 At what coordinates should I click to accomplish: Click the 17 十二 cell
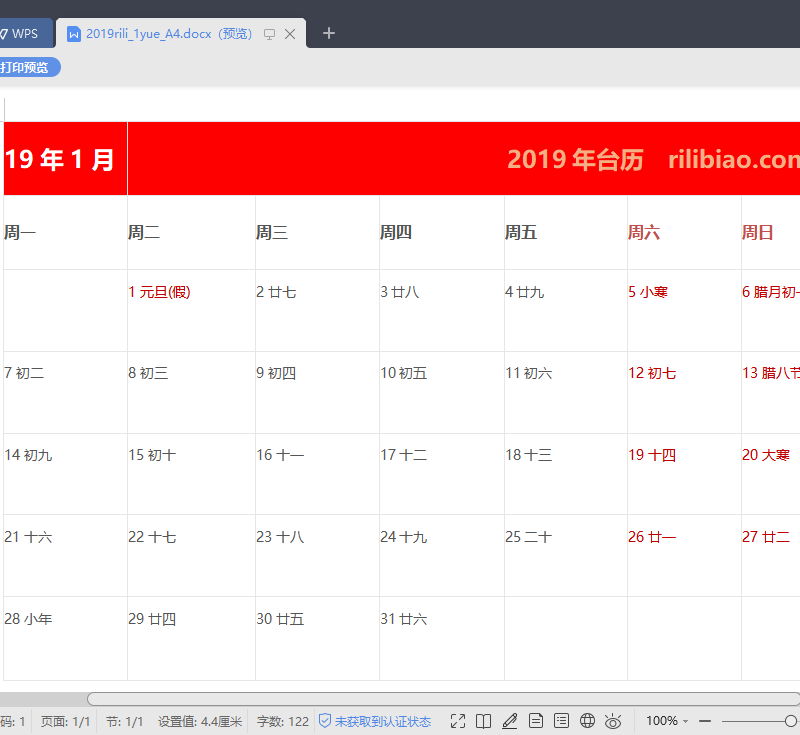coord(442,474)
